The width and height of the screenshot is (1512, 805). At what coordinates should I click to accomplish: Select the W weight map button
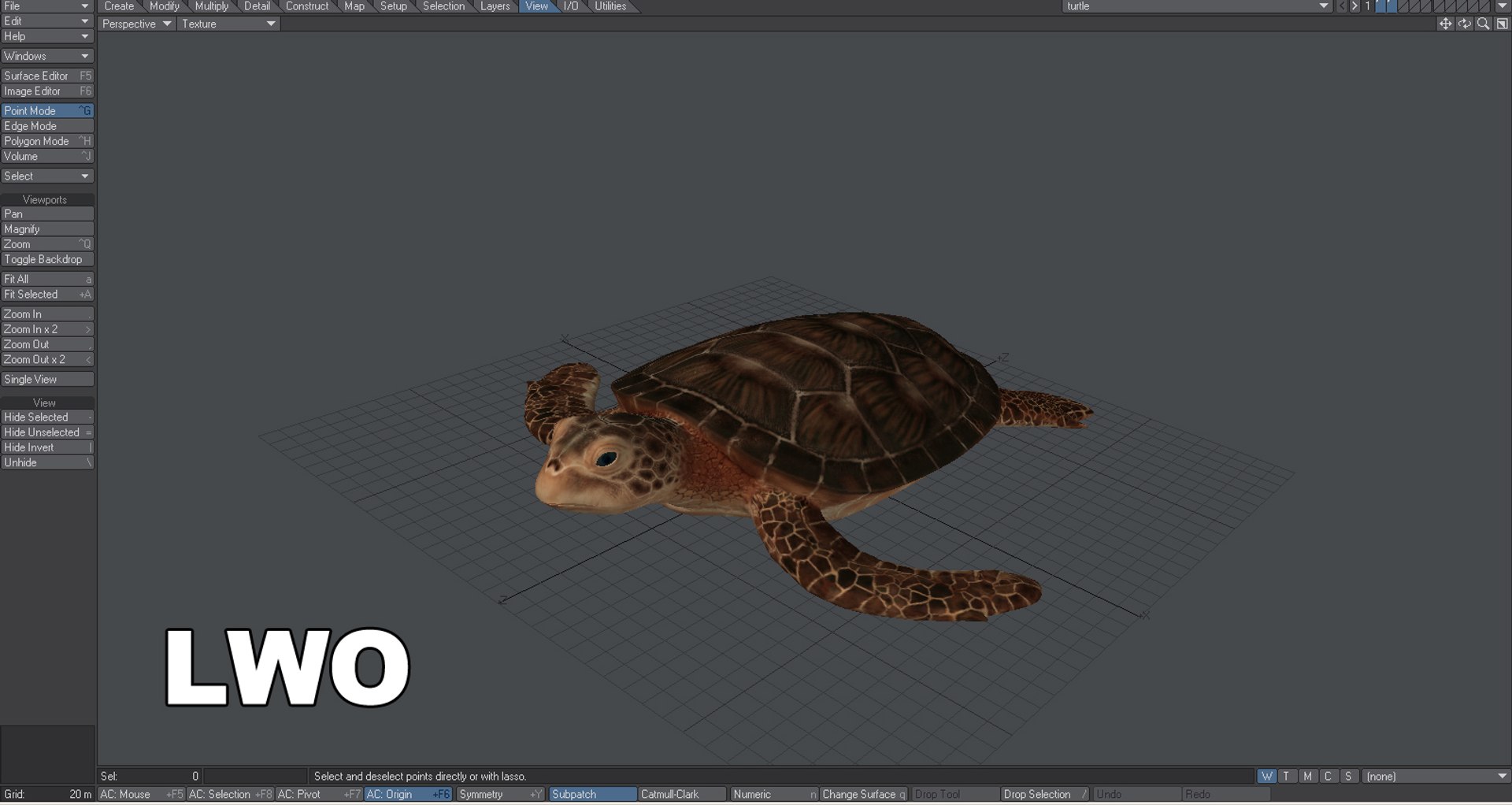[x=1266, y=777]
